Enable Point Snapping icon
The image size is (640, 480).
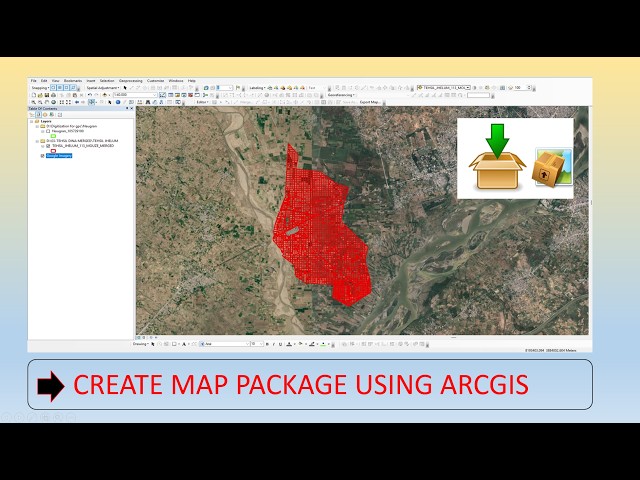point(53,88)
